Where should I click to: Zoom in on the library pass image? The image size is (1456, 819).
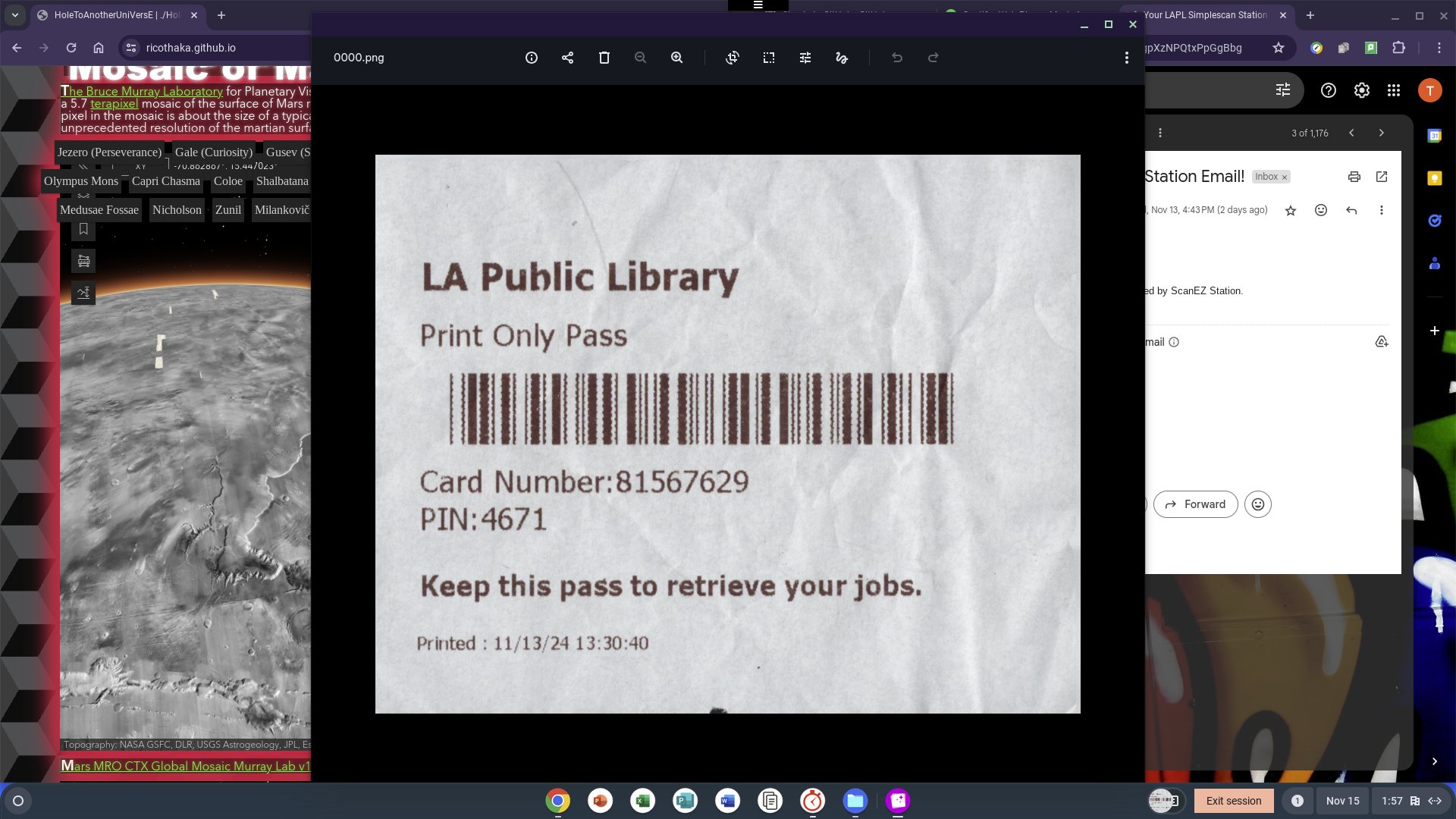tap(677, 58)
